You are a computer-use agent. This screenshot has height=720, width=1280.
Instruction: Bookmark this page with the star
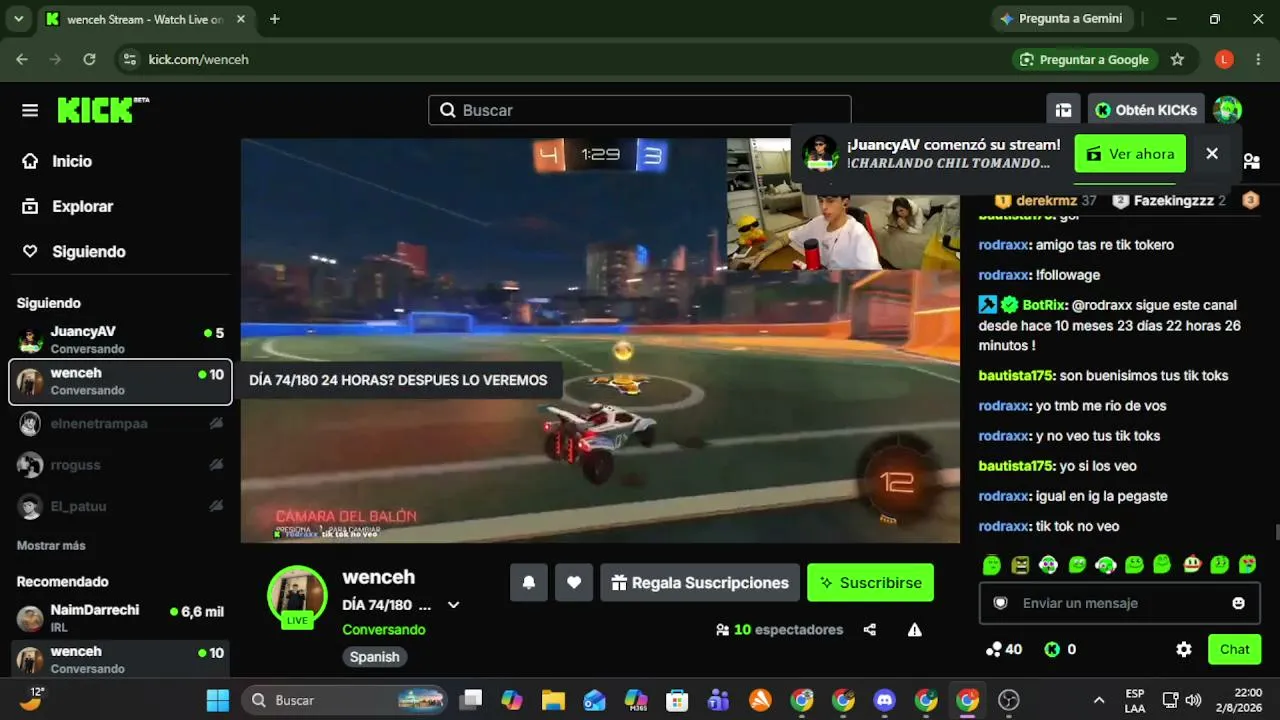pos(1177,59)
